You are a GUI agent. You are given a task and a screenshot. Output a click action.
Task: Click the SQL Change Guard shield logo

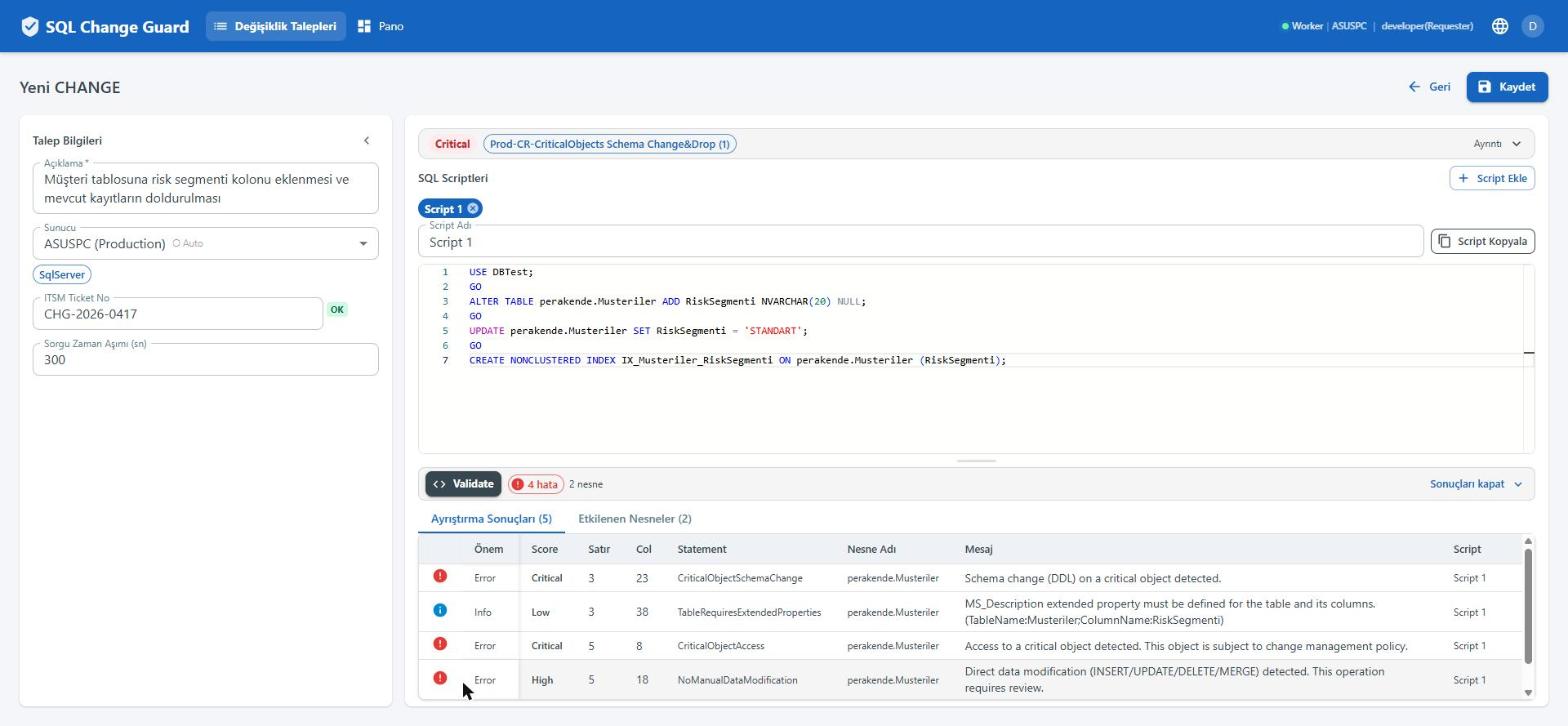[x=30, y=27]
